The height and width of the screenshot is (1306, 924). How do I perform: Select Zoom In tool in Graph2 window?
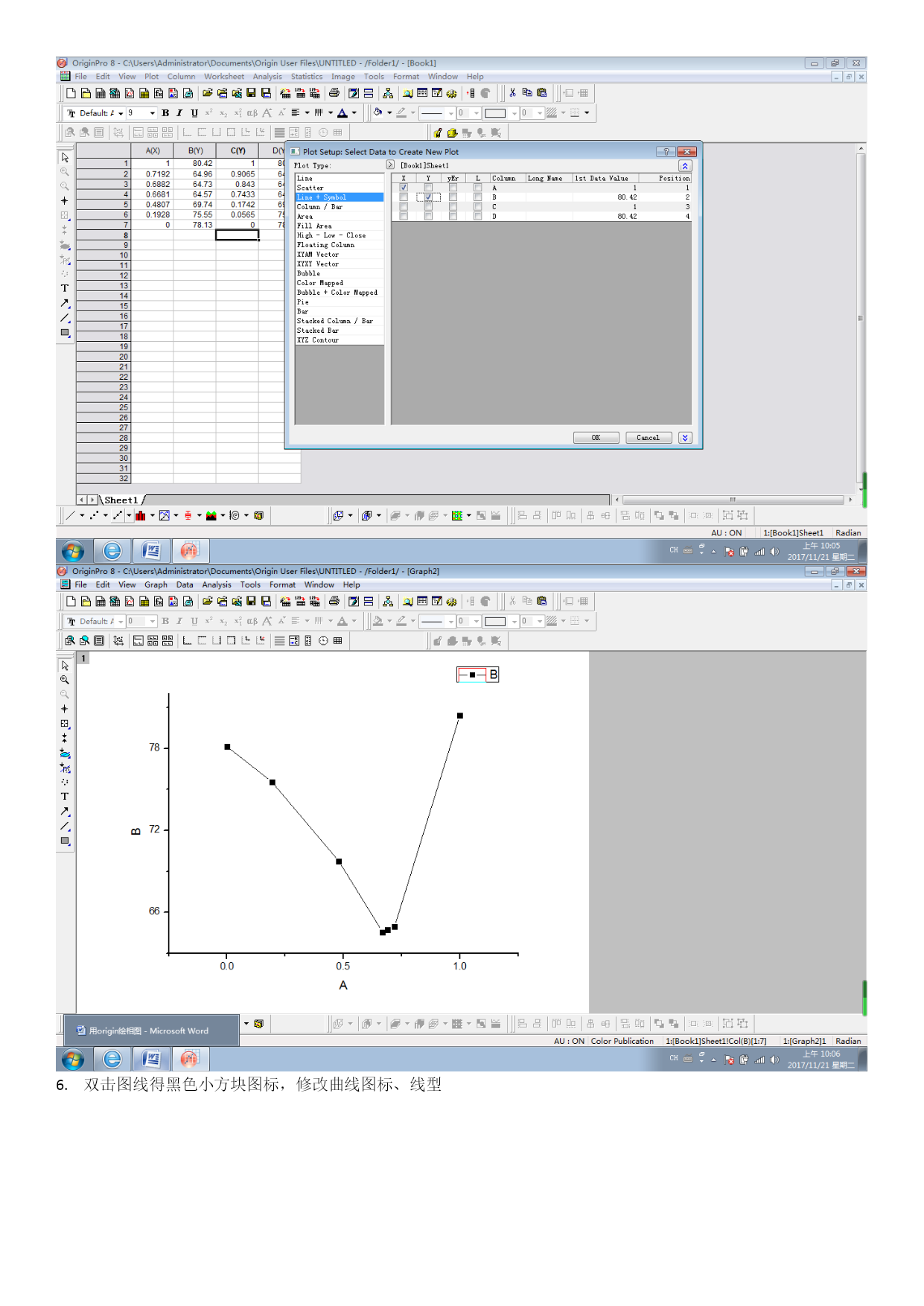coord(65,680)
